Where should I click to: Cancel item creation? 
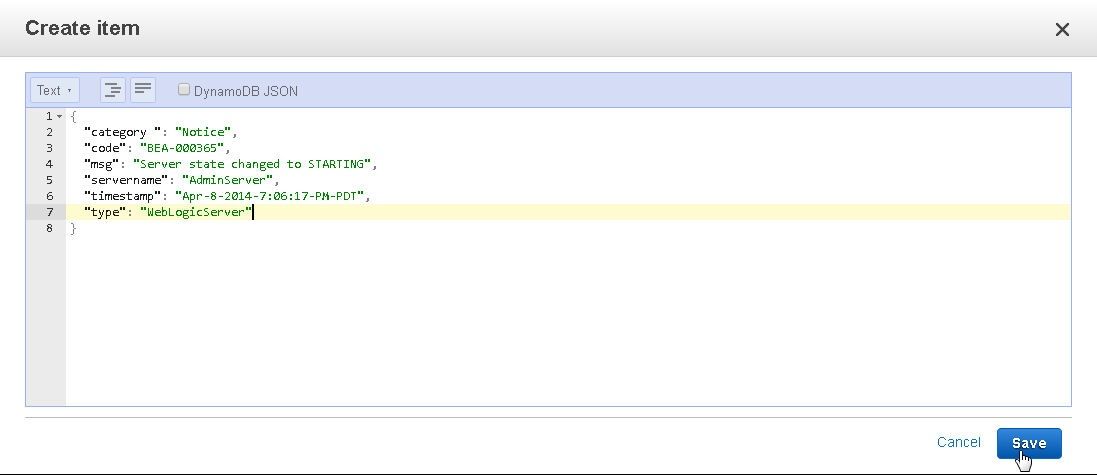[x=958, y=442]
